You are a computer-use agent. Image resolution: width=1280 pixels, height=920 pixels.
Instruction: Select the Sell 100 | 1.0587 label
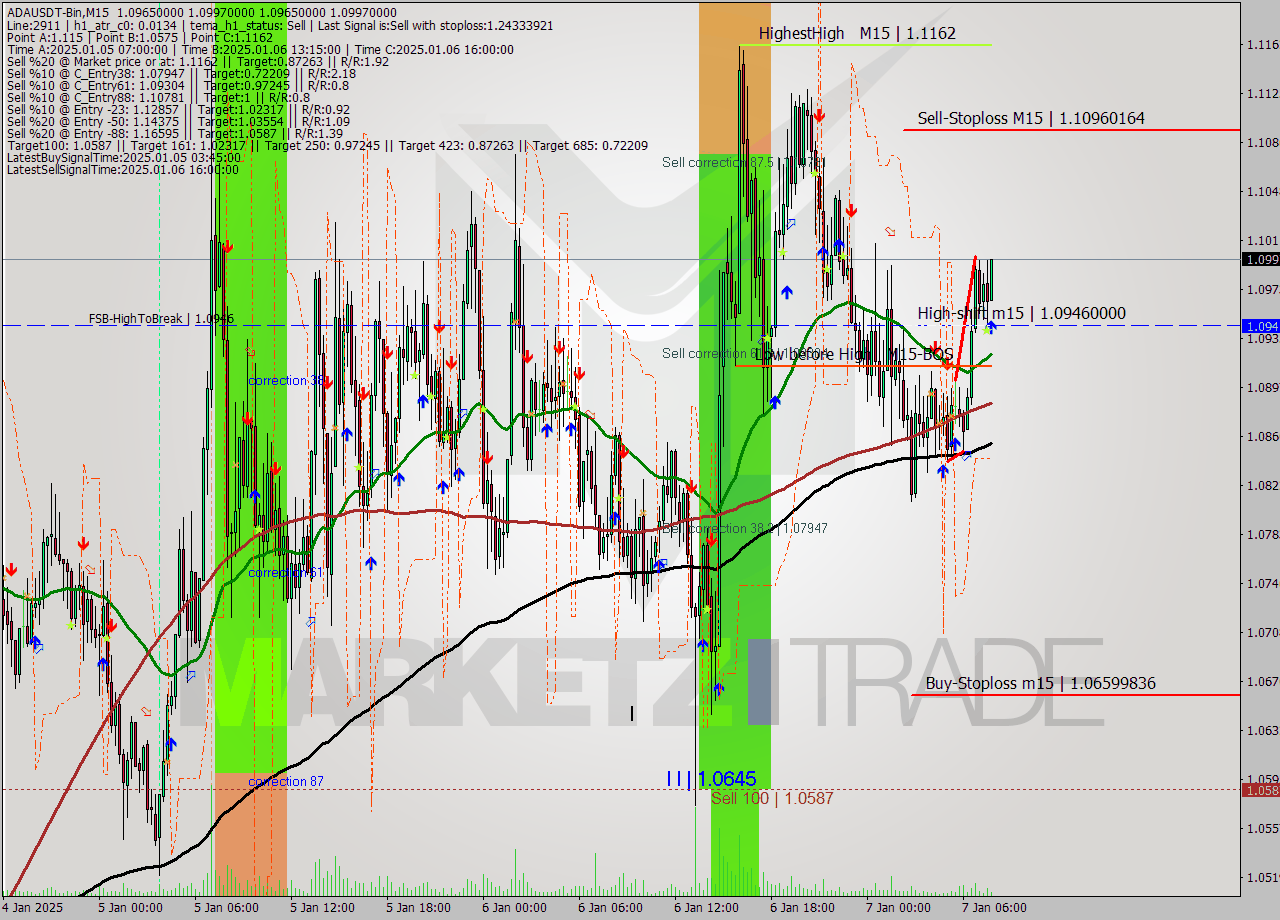tap(772, 798)
